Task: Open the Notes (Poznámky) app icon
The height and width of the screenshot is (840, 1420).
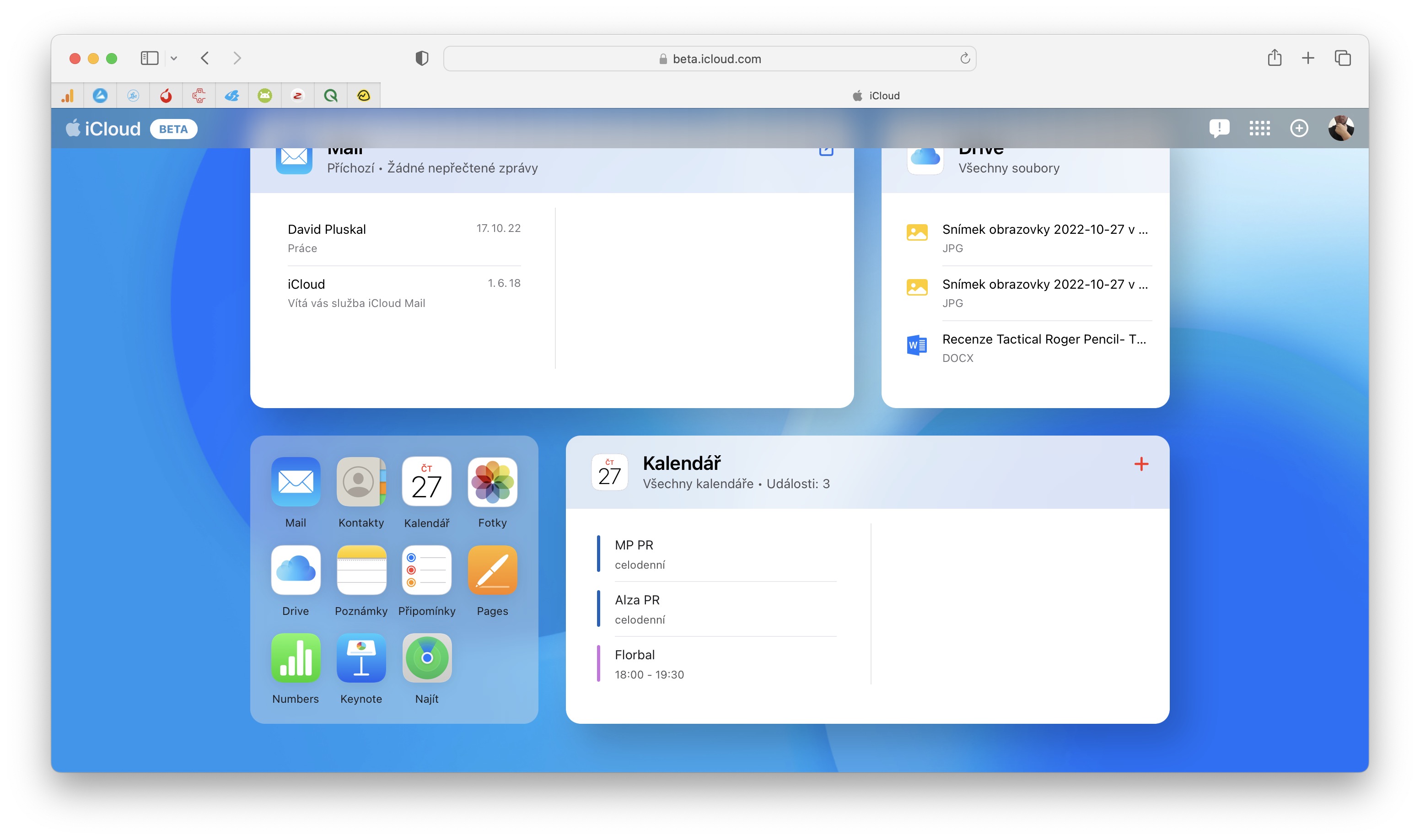Action: (x=361, y=570)
